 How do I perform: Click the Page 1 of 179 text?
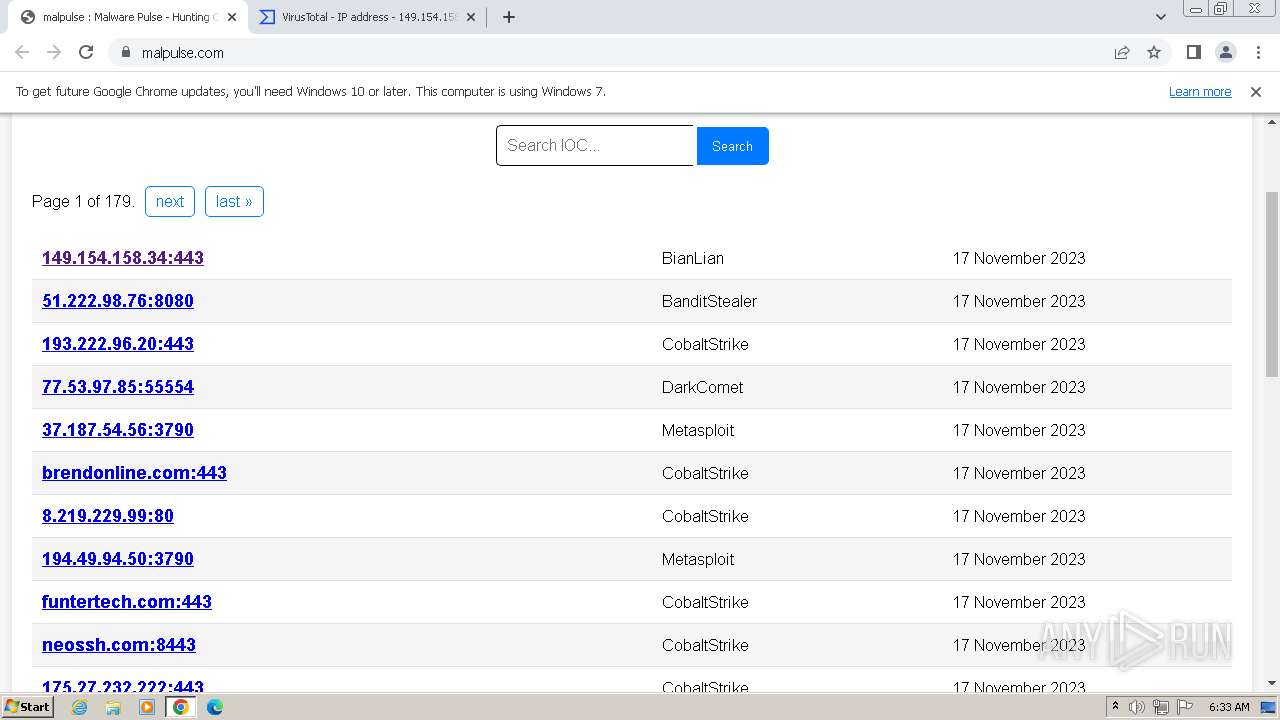83,201
